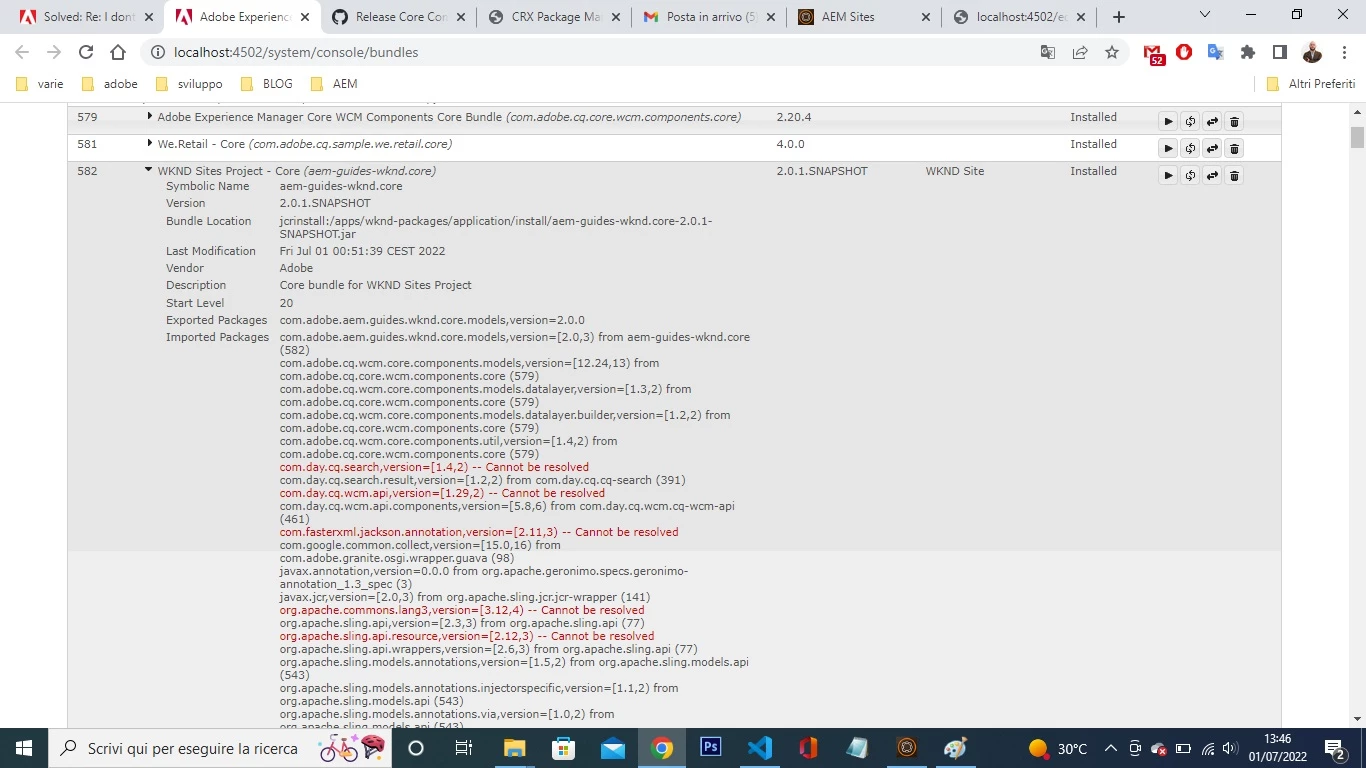Open the 'sviluppo' bookmarks folder
This screenshot has width=1366, height=768.
tap(190, 84)
